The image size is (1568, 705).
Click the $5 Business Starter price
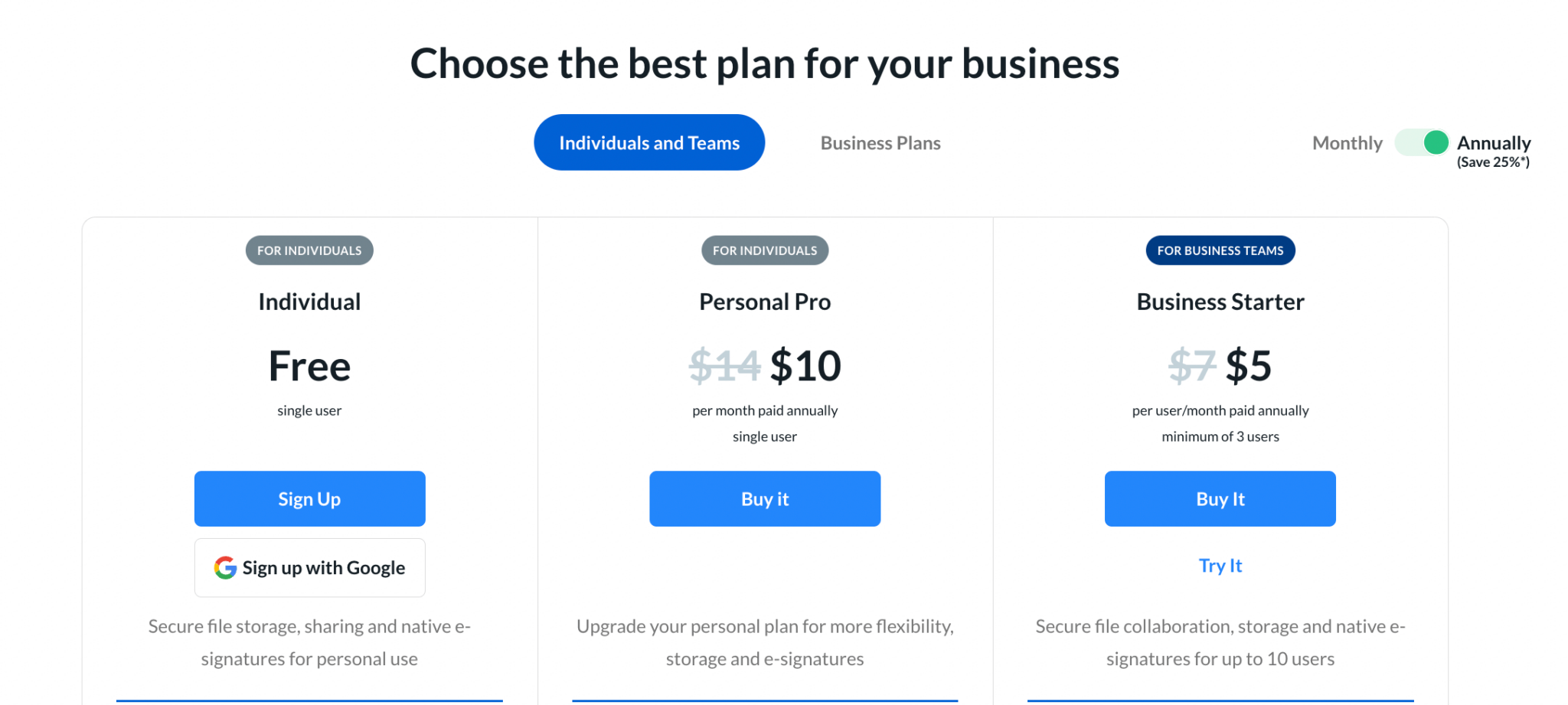tap(1249, 366)
